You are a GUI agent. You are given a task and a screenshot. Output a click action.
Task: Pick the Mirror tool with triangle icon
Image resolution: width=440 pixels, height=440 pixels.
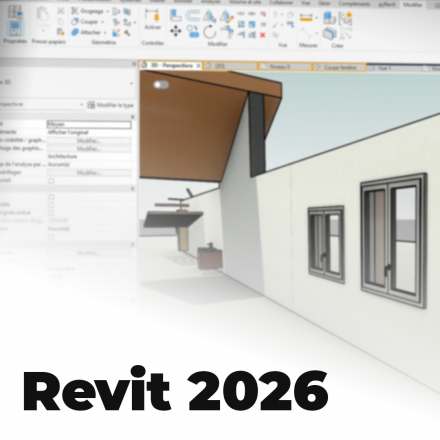[209, 16]
